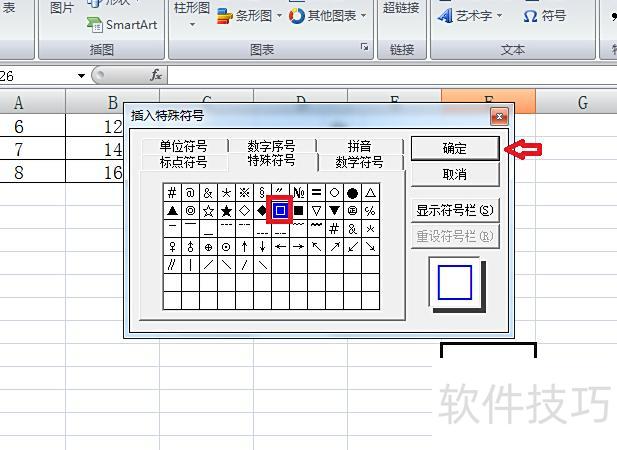Close the 插入特殊符号 dialog
The image size is (617, 450).
499,116
